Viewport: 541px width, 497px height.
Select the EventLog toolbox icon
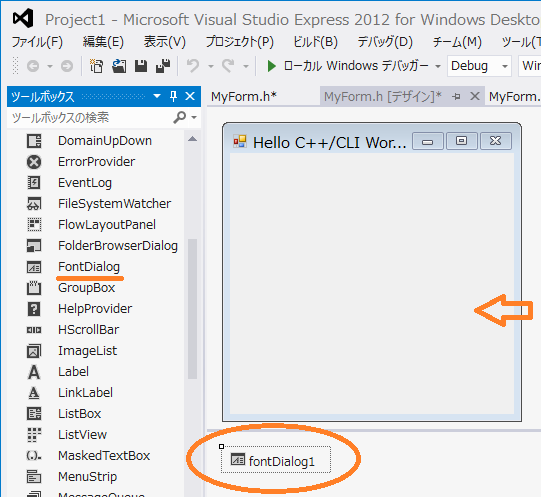point(34,183)
